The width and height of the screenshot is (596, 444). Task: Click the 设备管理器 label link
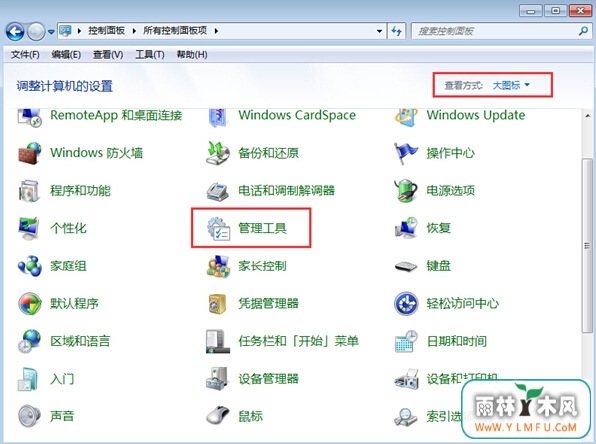(268, 379)
